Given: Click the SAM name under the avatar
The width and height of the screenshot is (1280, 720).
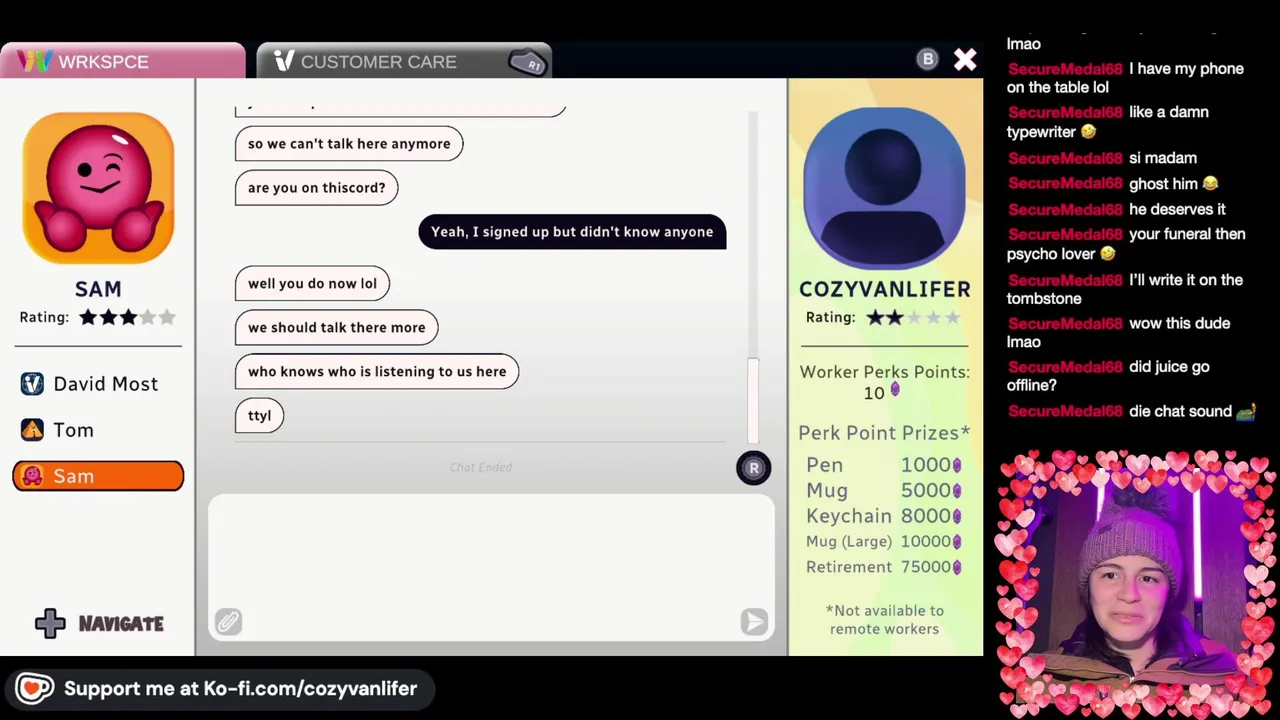Looking at the screenshot, I should click(98, 289).
